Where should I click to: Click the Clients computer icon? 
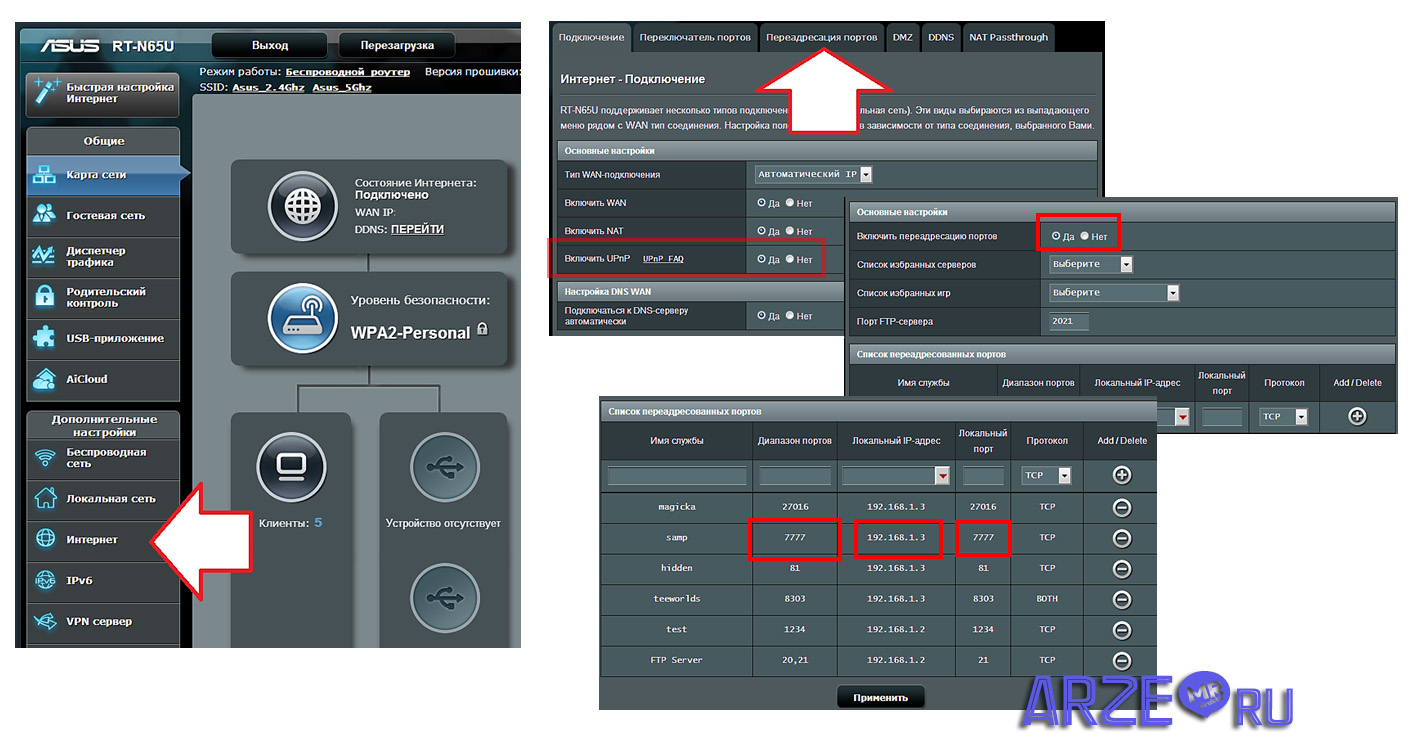tap(290, 468)
